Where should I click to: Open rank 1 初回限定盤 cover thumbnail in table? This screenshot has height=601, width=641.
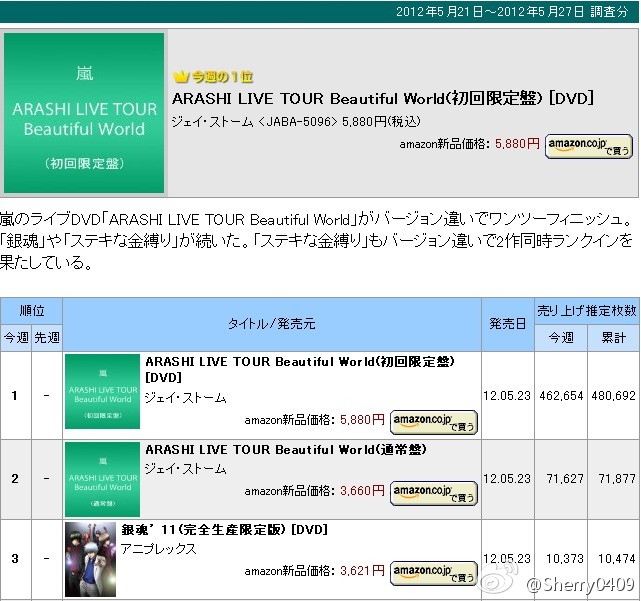pyautogui.click(x=102, y=391)
